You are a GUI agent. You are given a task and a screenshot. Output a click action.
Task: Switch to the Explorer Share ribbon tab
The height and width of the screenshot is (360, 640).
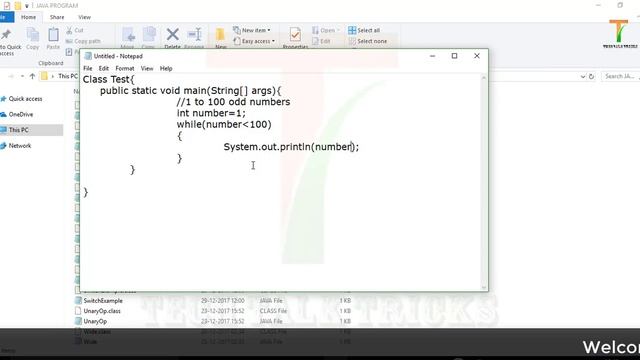click(57, 17)
